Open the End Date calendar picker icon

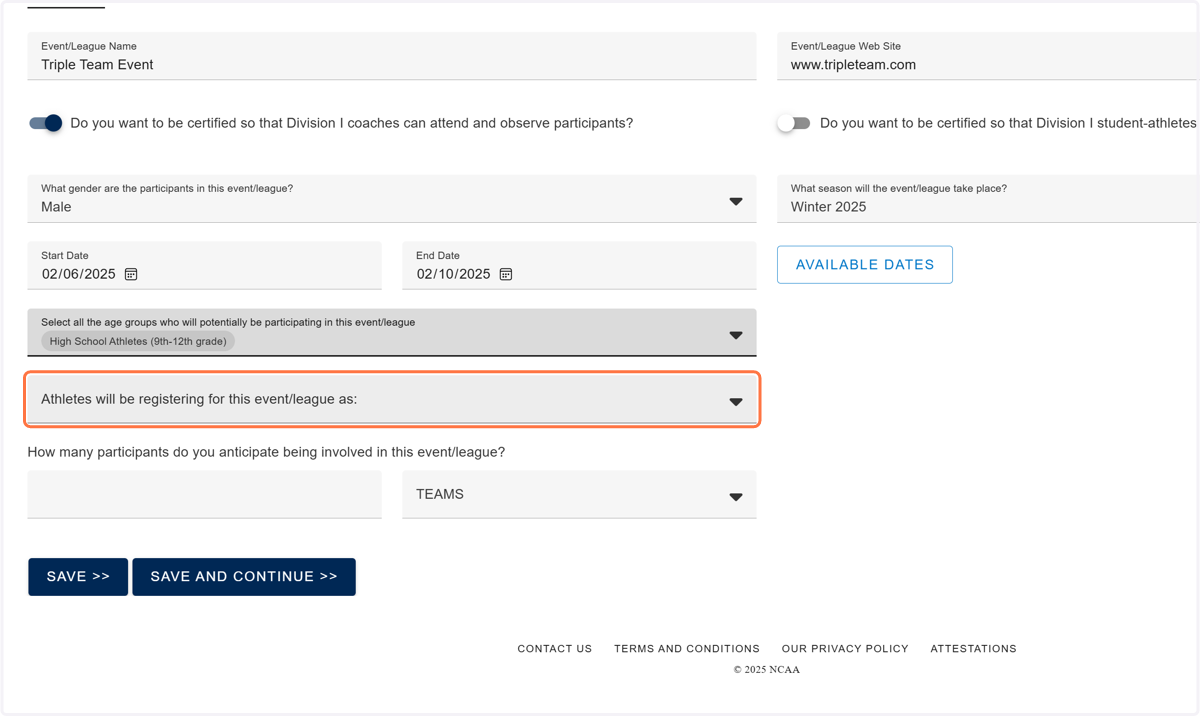click(x=506, y=274)
